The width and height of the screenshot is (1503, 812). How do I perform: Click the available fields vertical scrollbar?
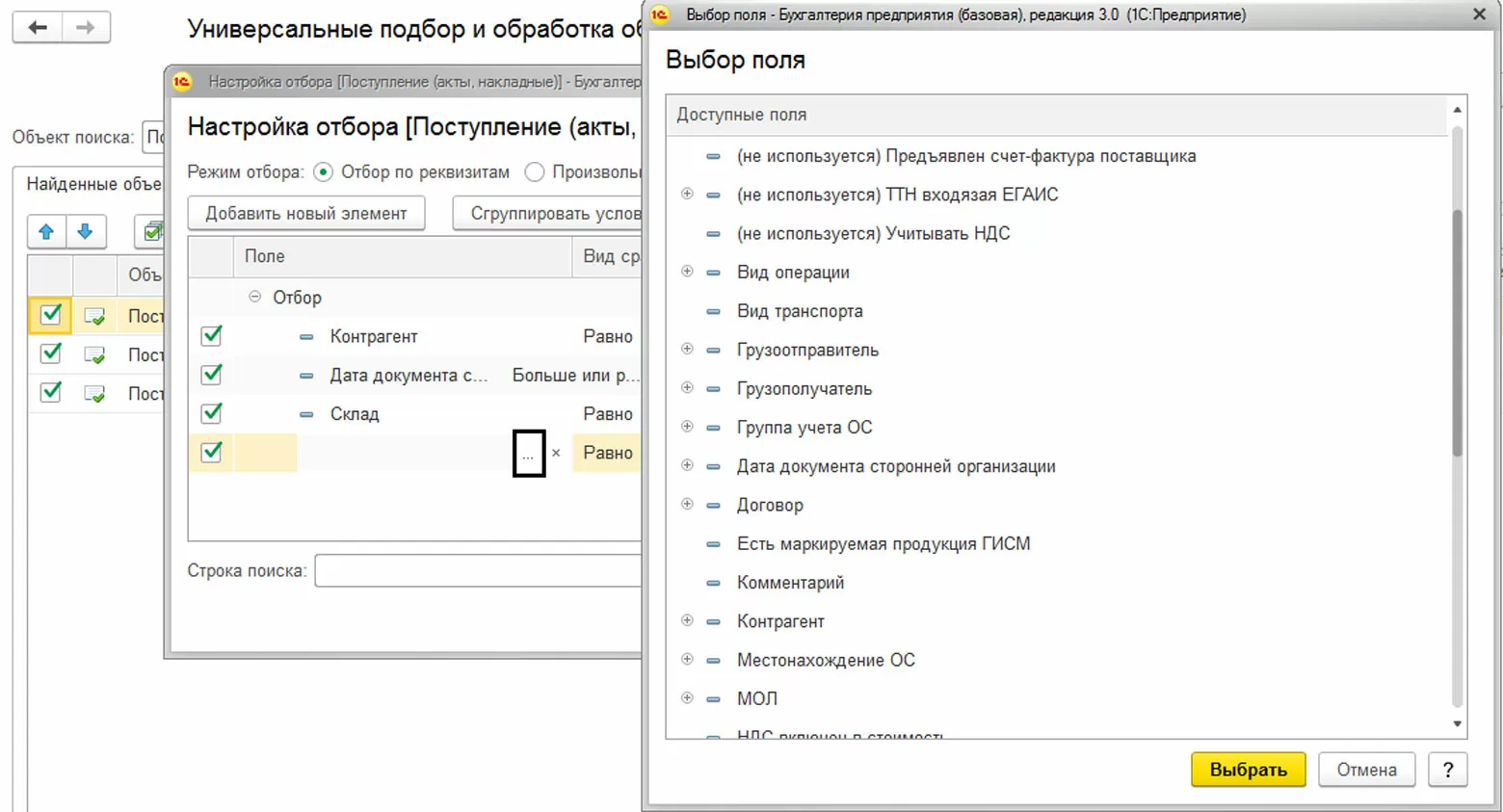(x=1457, y=332)
